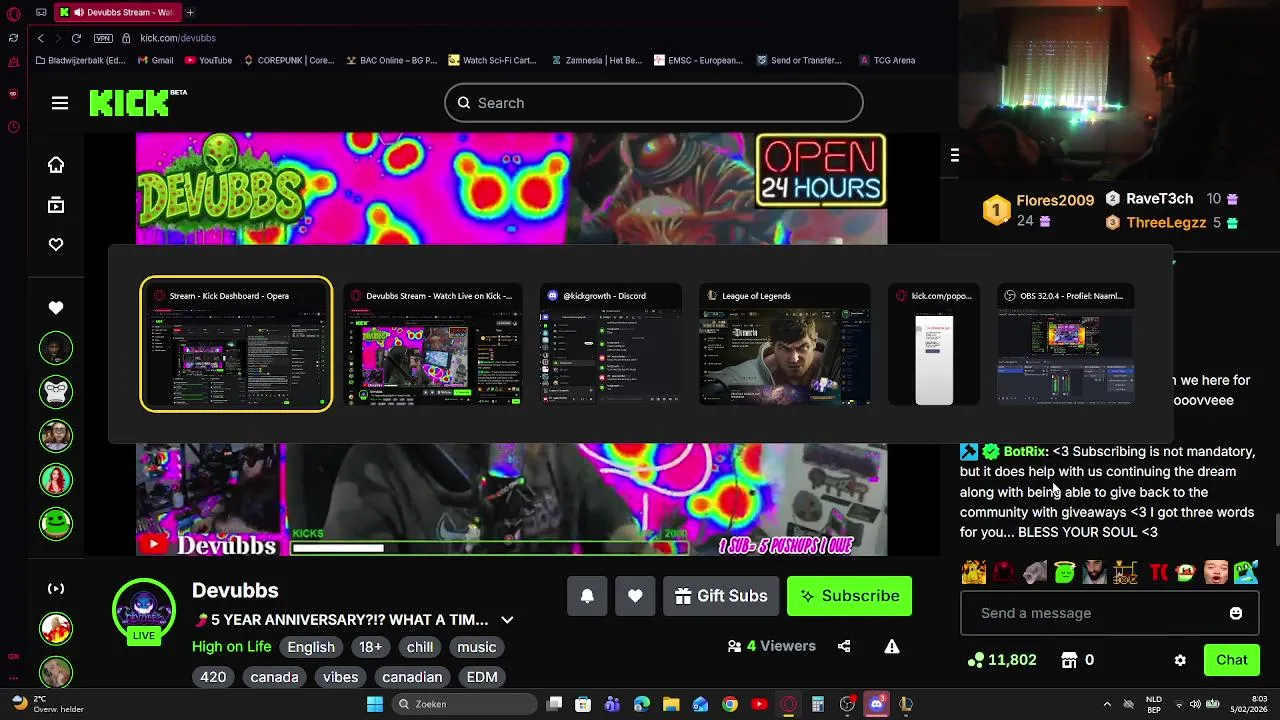Follow Devubbs with heart button
1280x720 pixels.
[635, 596]
